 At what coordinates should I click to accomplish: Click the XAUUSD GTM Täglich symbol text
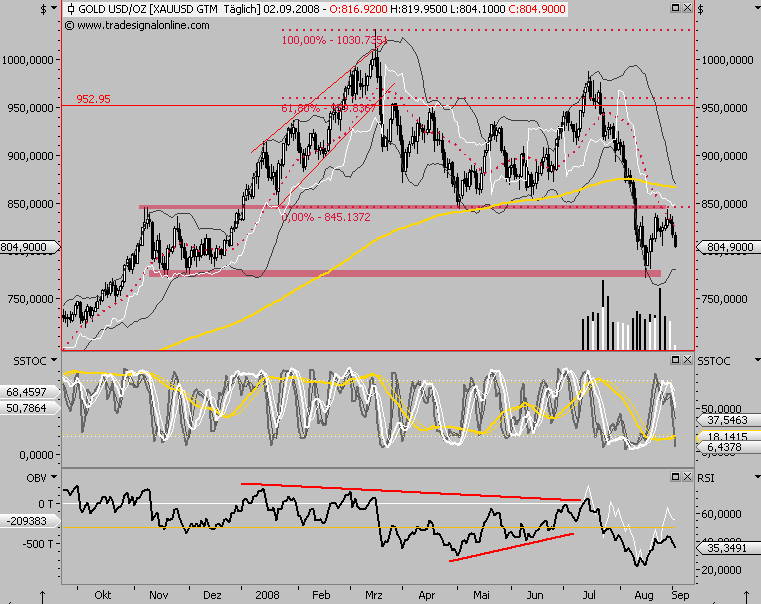pos(206,9)
